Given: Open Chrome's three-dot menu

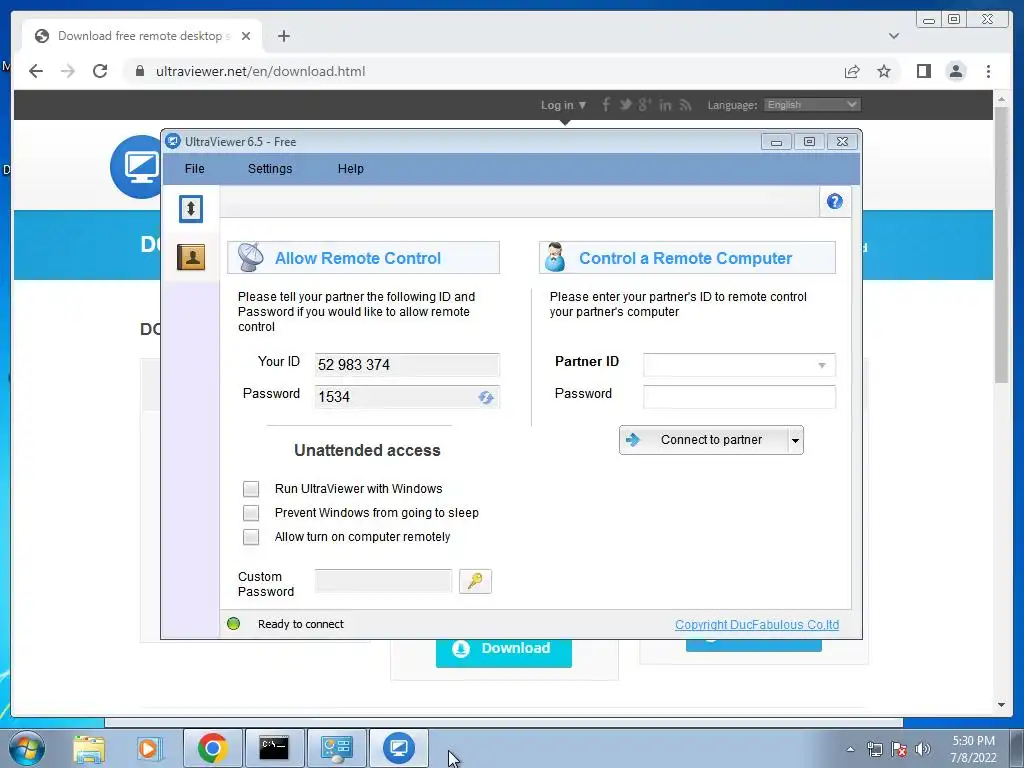Looking at the screenshot, I should point(988,71).
